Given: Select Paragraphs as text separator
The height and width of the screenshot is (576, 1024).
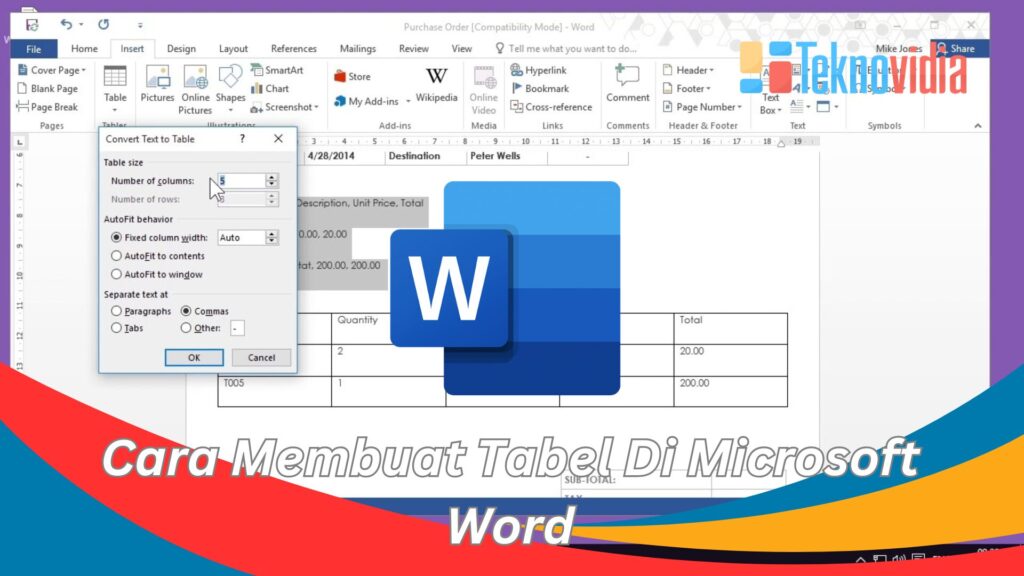Looking at the screenshot, I should click(x=117, y=311).
